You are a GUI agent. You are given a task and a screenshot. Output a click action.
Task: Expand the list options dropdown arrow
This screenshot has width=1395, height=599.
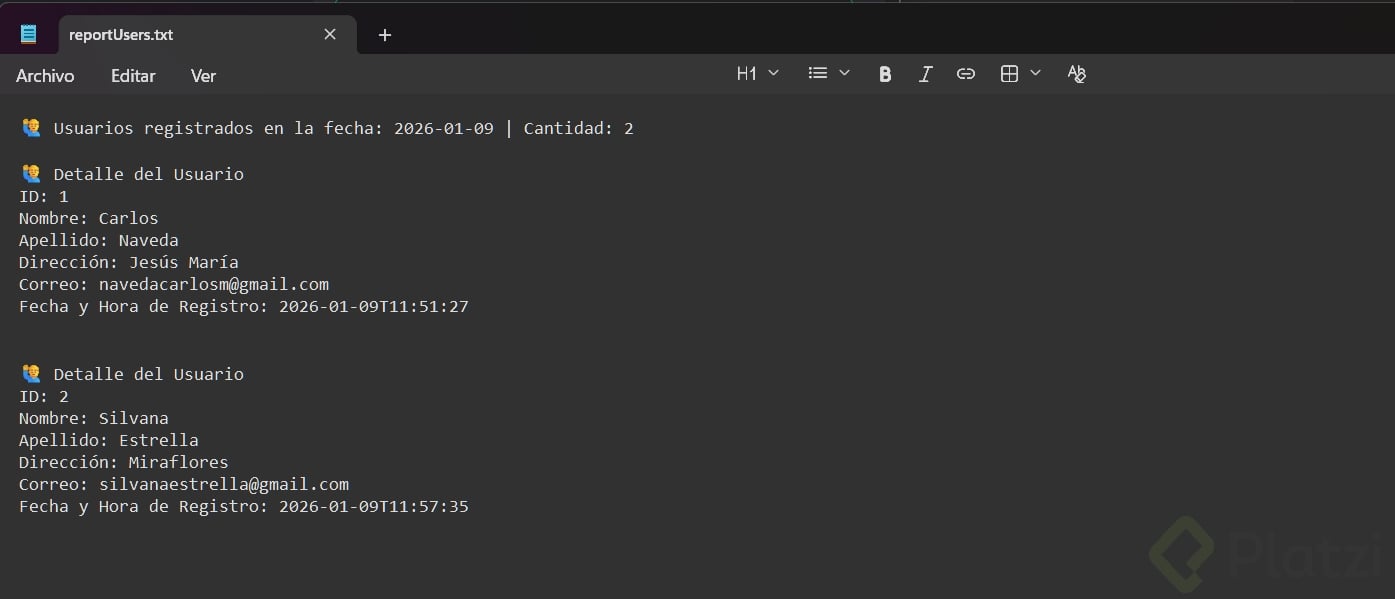[844, 74]
